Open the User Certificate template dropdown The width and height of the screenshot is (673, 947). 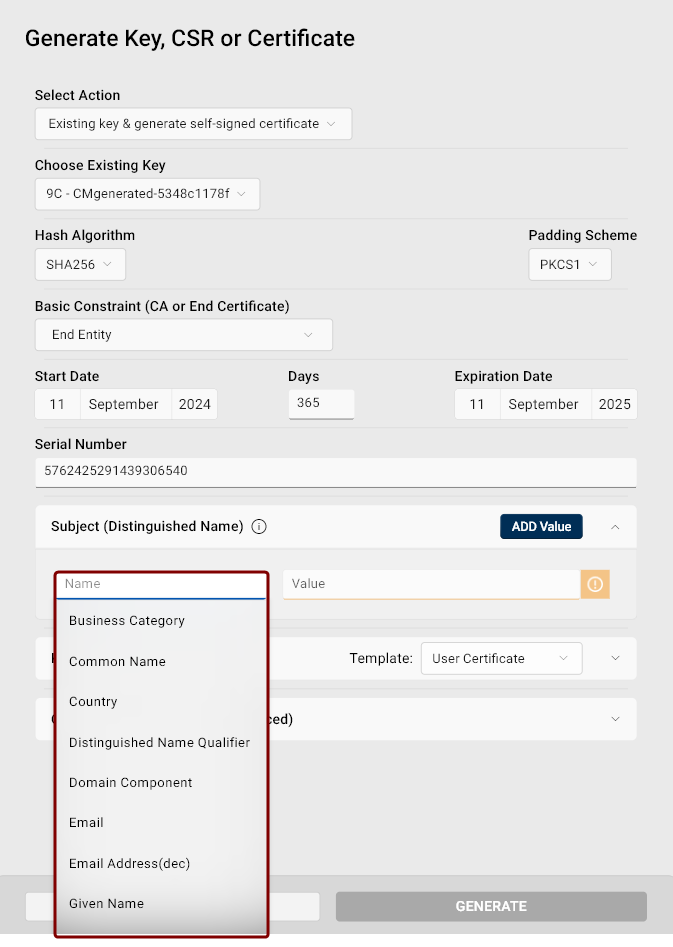(x=501, y=658)
